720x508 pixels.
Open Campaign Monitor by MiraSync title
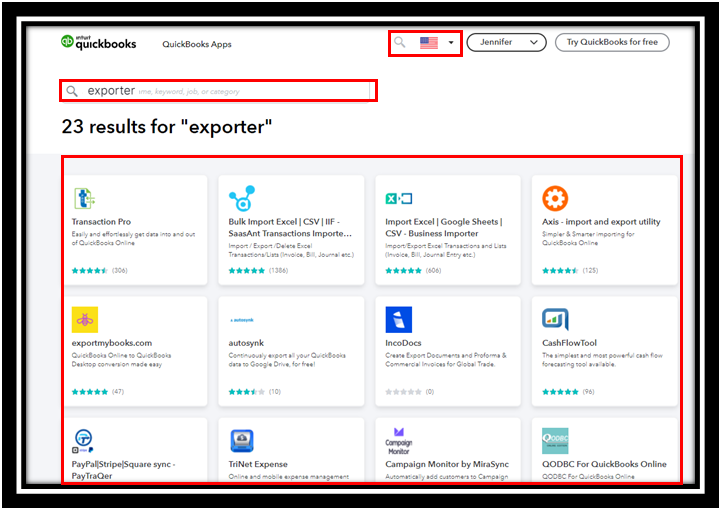click(447, 464)
